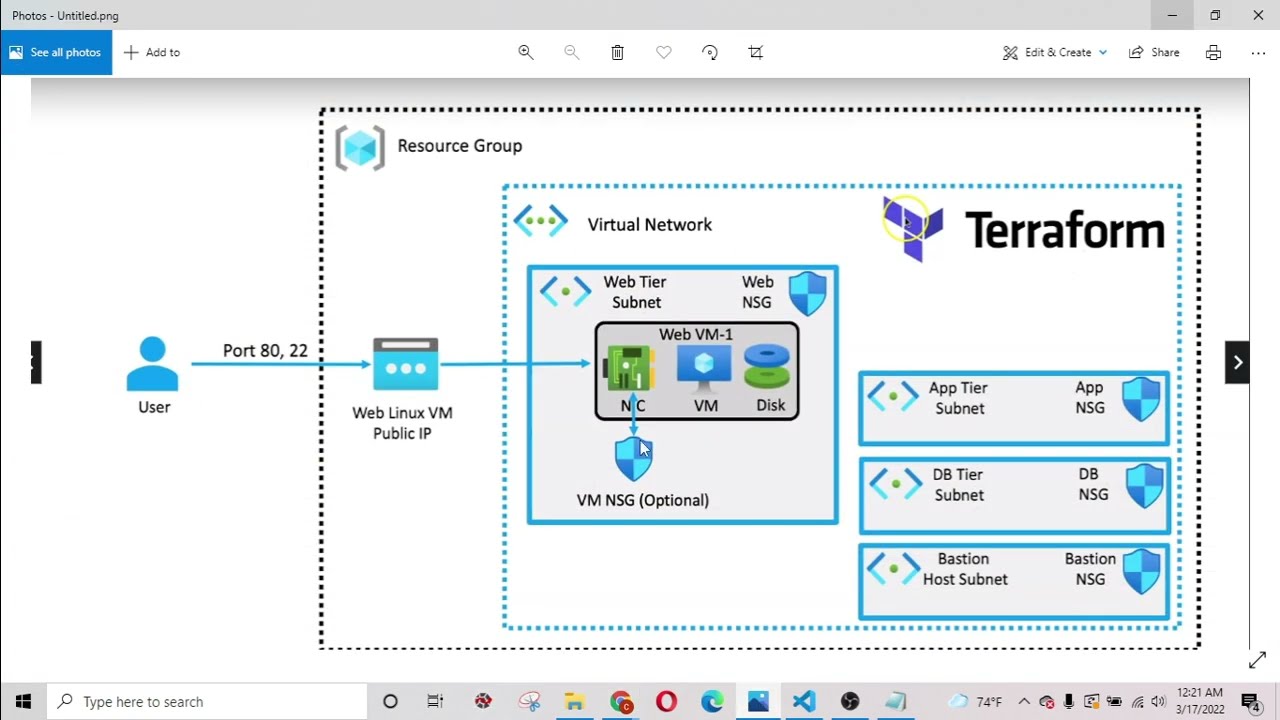Screen dimensions: 1280x720
Task: Open Google Chrome from the taskbar
Action: pyautogui.click(x=620, y=701)
